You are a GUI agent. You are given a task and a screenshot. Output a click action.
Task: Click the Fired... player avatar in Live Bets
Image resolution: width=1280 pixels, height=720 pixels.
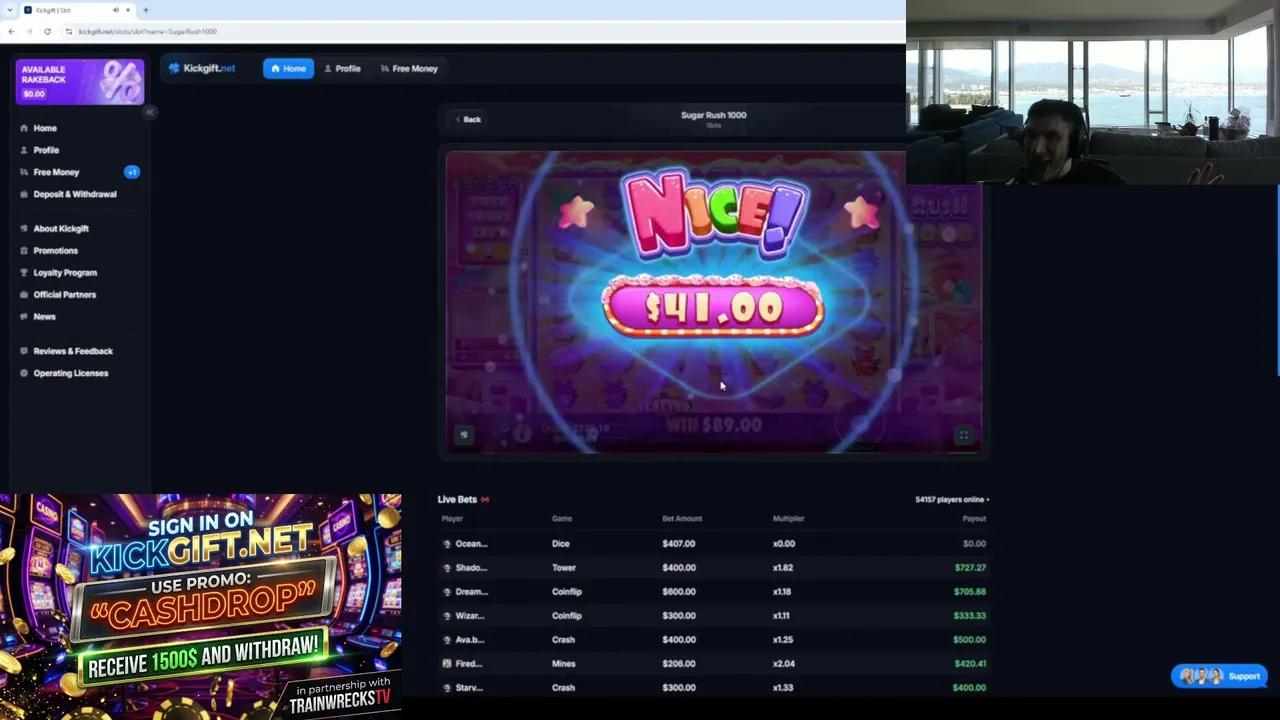tap(447, 664)
